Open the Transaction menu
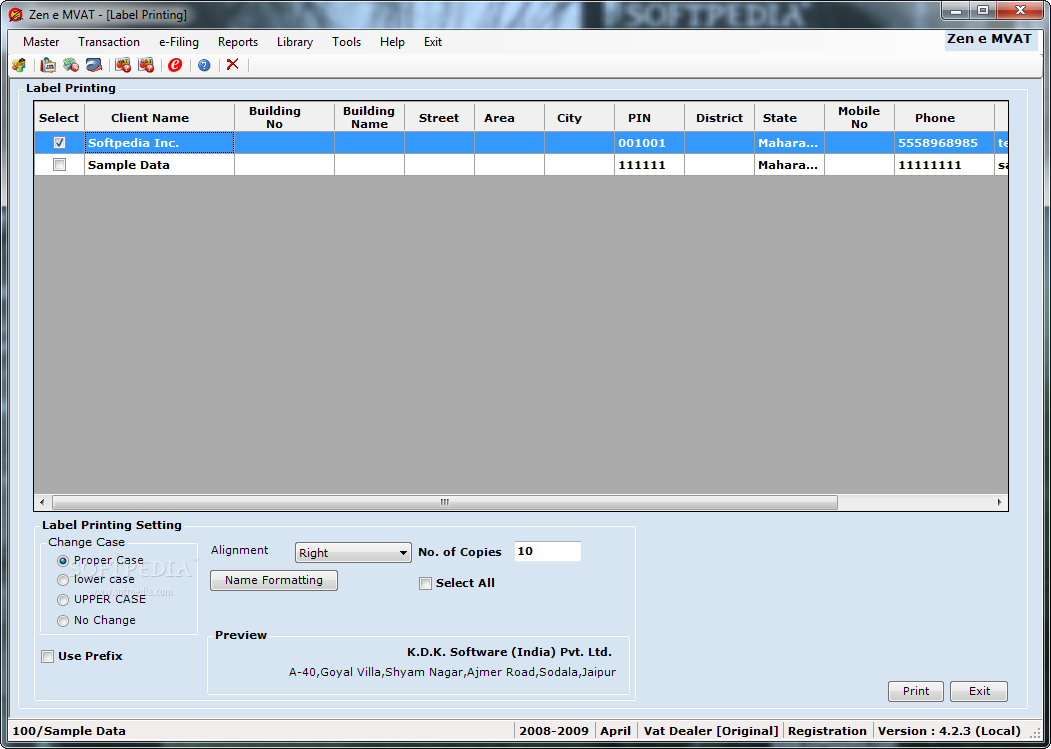The height and width of the screenshot is (749, 1051). 109,42
